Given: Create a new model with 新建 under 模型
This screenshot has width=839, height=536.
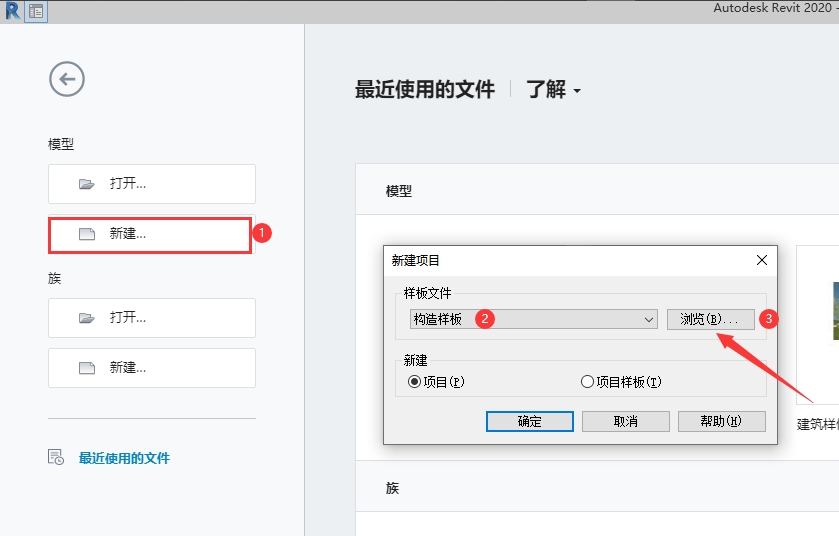Looking at the screenshot, I should [x=150, y=234].
